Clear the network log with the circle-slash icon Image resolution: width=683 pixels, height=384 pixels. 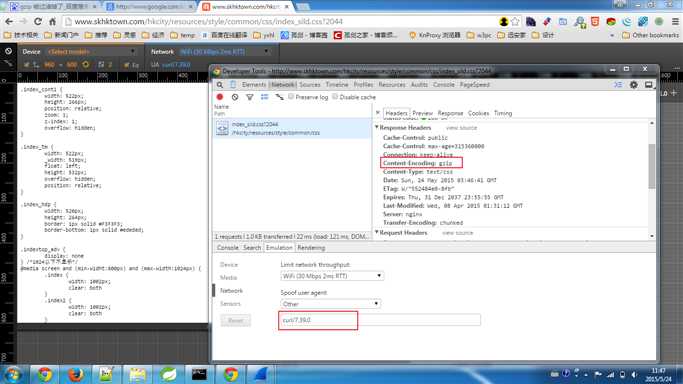click(x=235, y=97)
